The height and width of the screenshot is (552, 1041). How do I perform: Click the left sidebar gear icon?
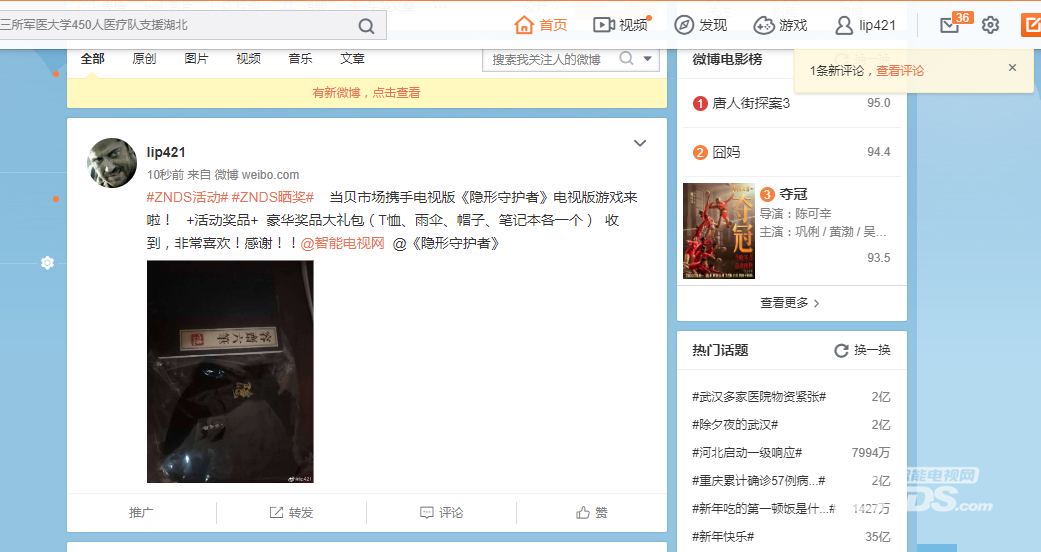47,262
